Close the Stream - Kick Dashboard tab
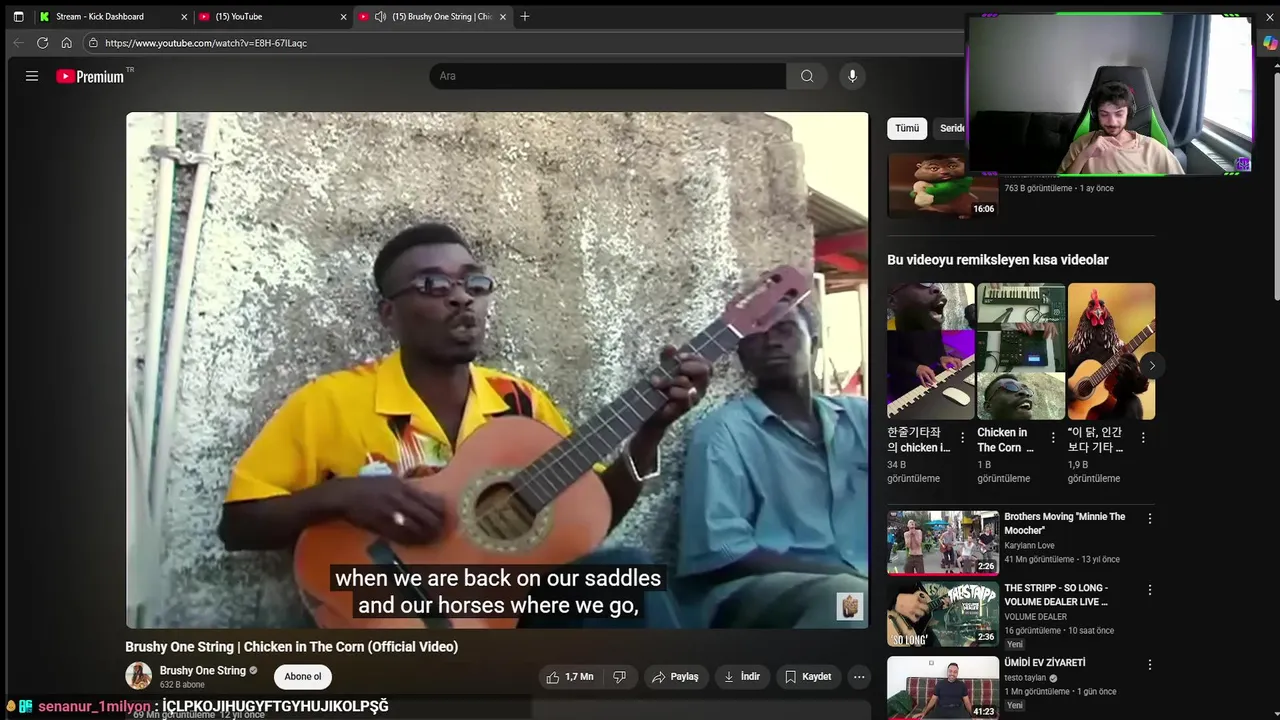 coord(184,16)
